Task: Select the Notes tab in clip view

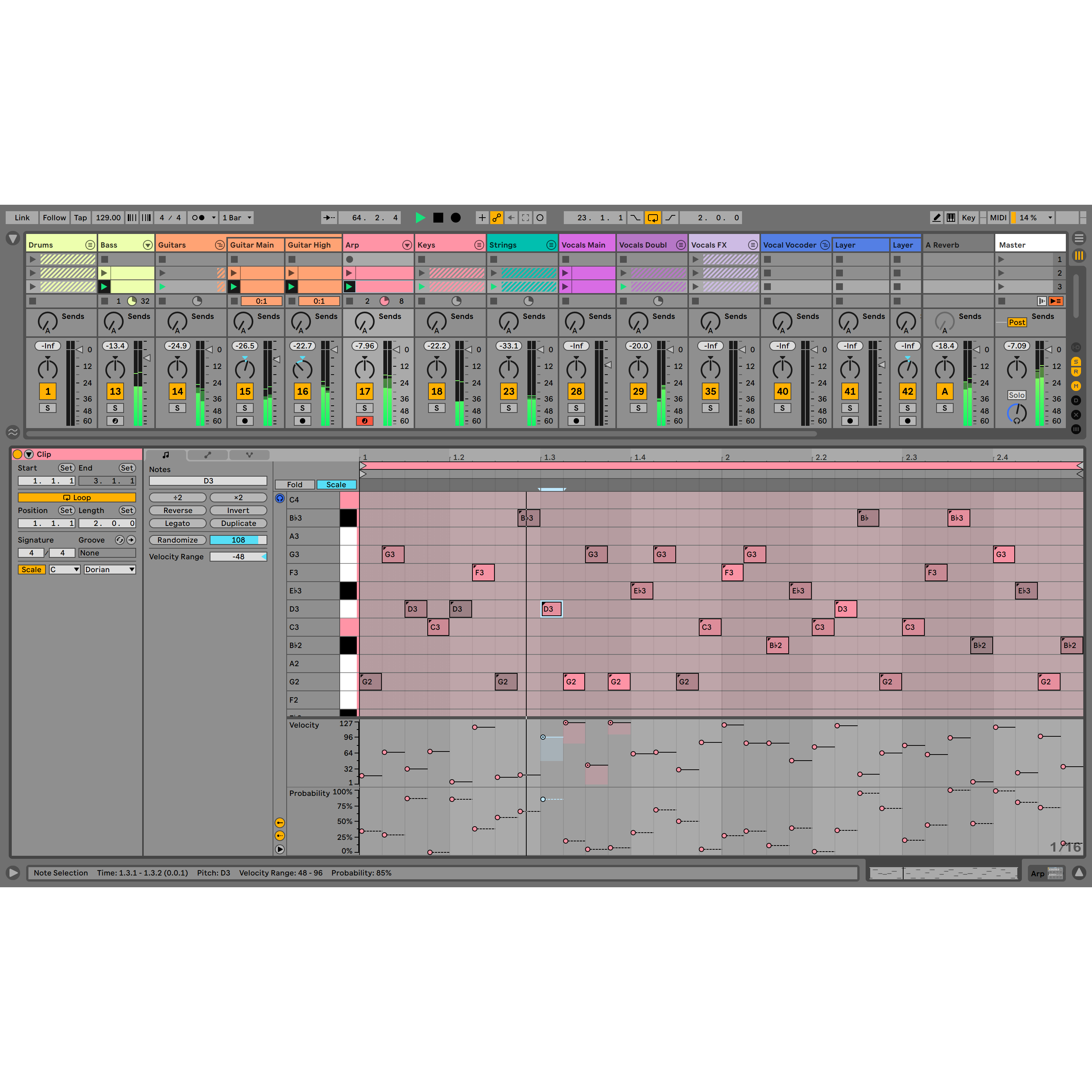Action: pos(166,455)
